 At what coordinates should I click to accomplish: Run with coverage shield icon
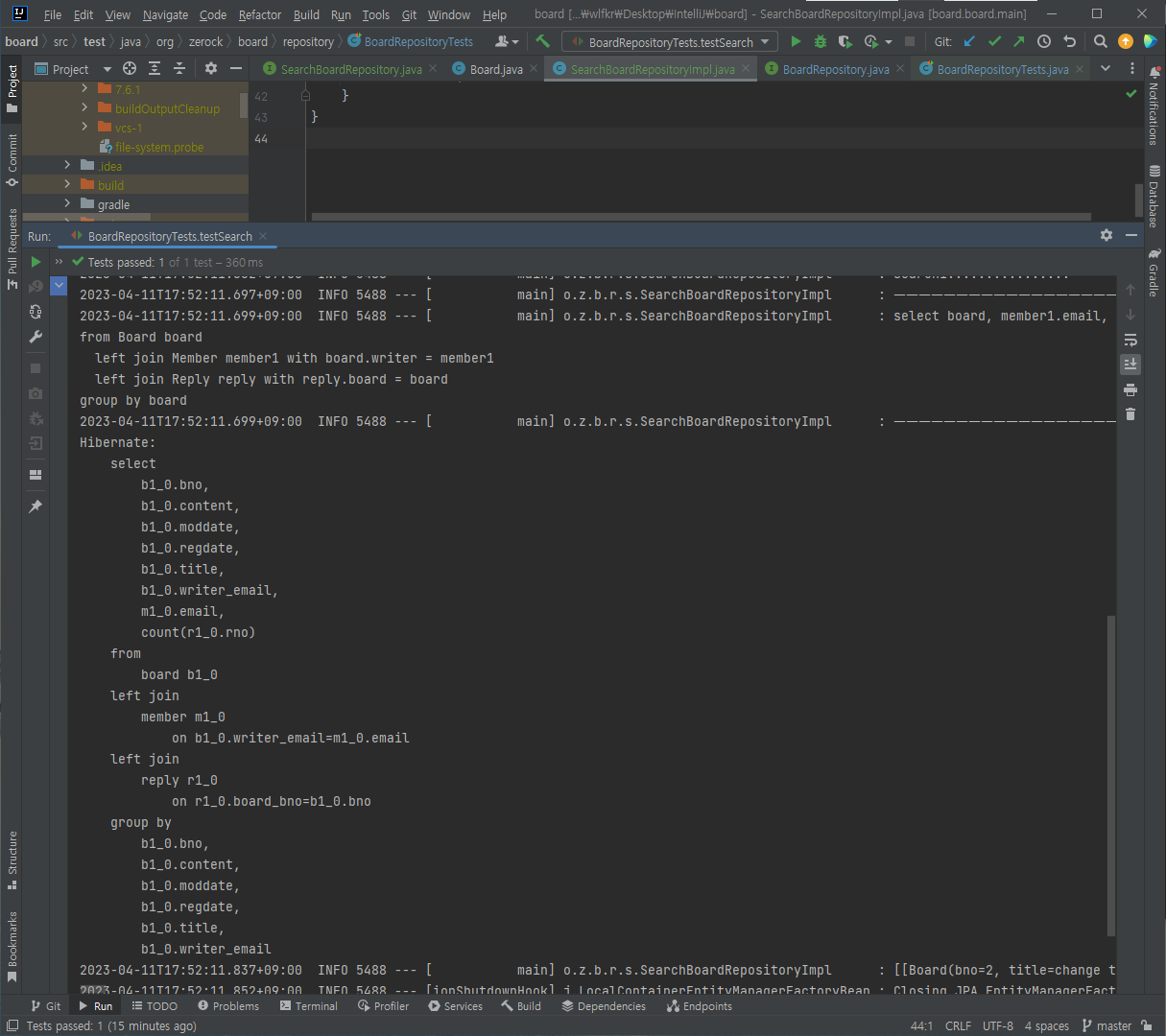(845, 41)
